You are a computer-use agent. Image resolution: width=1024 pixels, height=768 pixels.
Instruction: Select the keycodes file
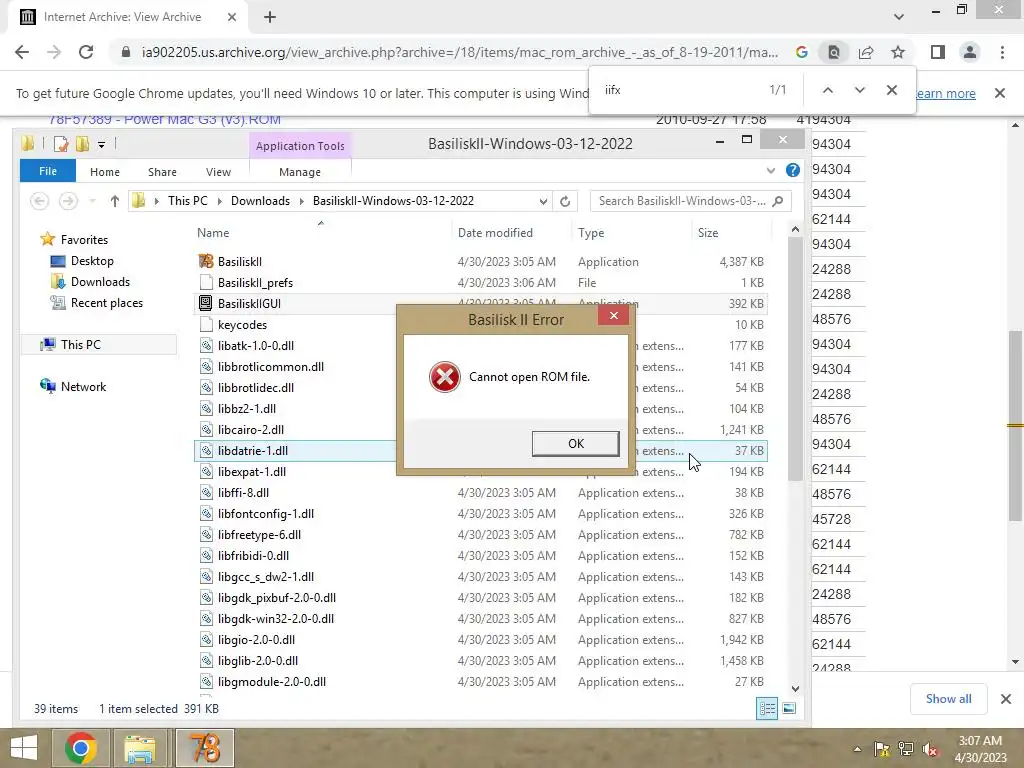click(x=242, y=325)
